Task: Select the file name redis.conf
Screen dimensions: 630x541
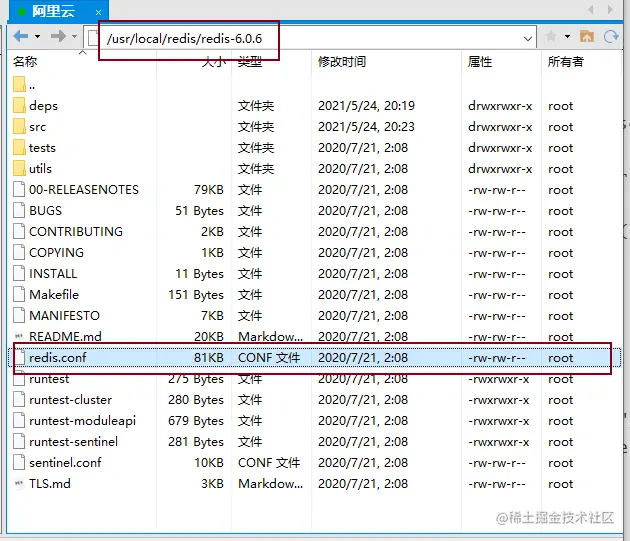Action: 58,357
